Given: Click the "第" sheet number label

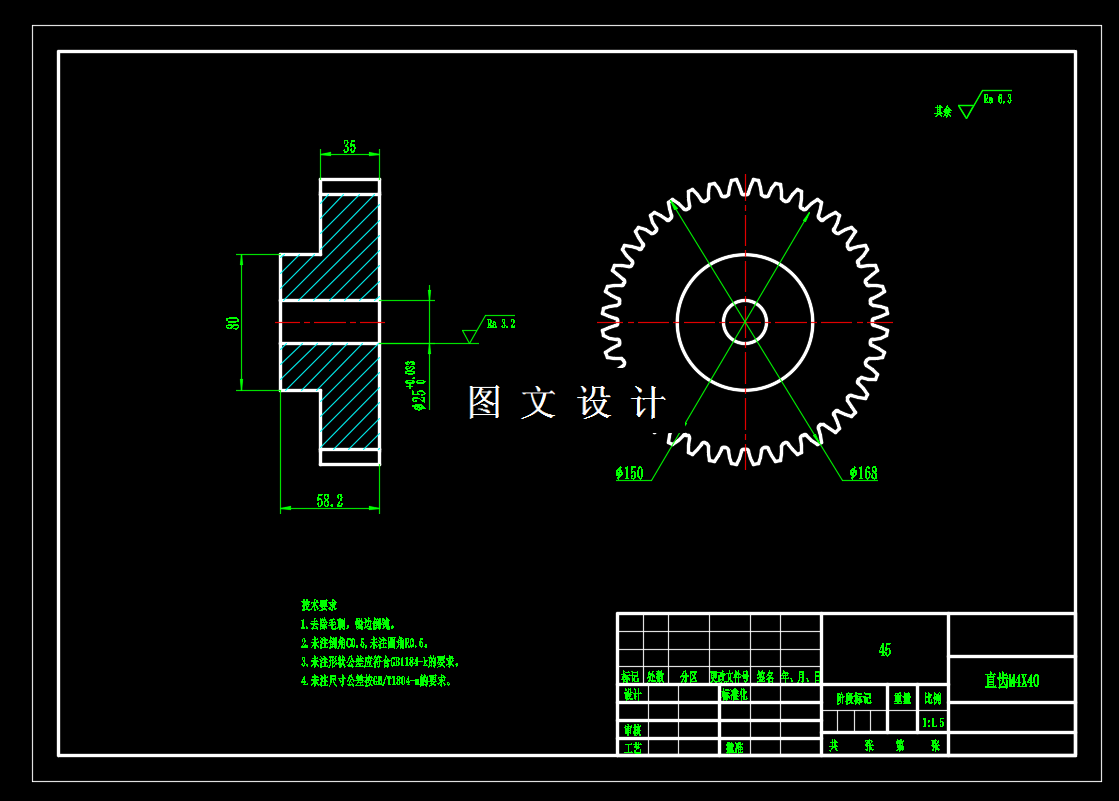Looking at the screenshot, I should coord(900,745).
